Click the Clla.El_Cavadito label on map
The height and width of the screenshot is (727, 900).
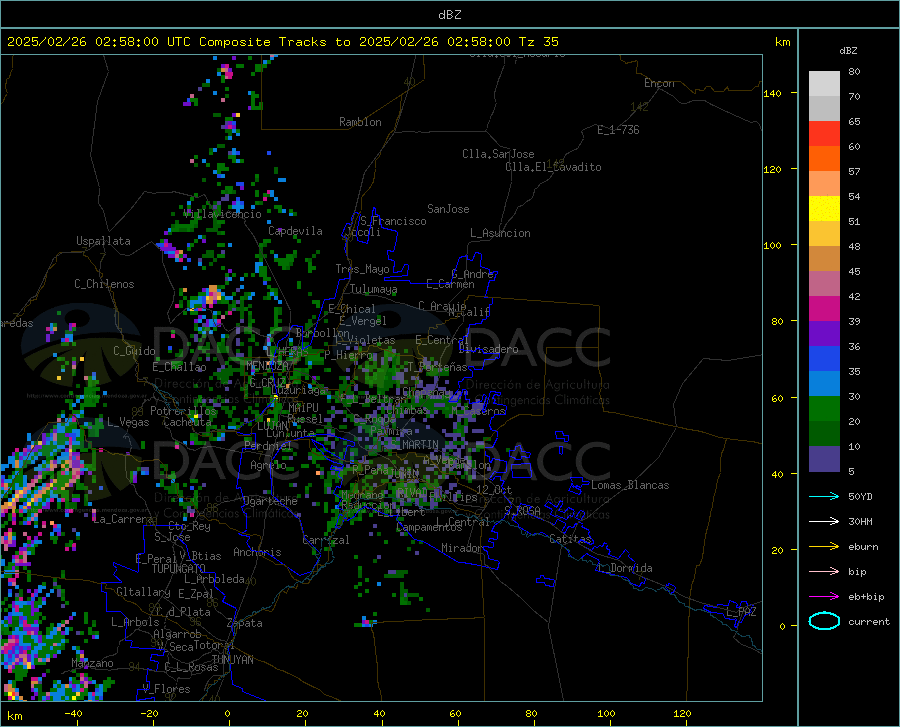click(553, 167)
